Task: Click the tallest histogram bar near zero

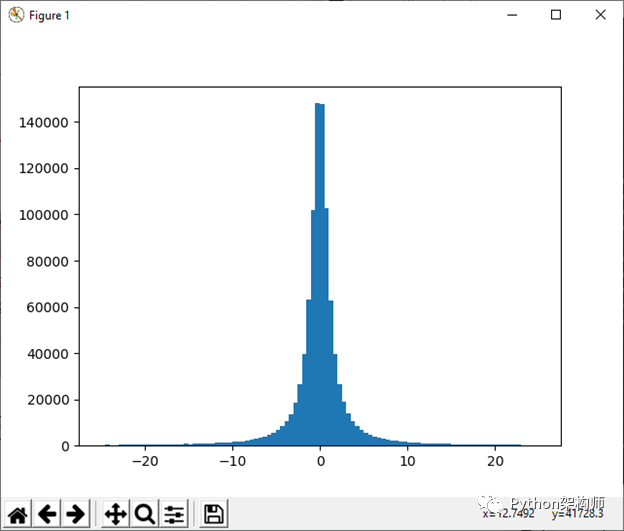Action: click(318, 275)
